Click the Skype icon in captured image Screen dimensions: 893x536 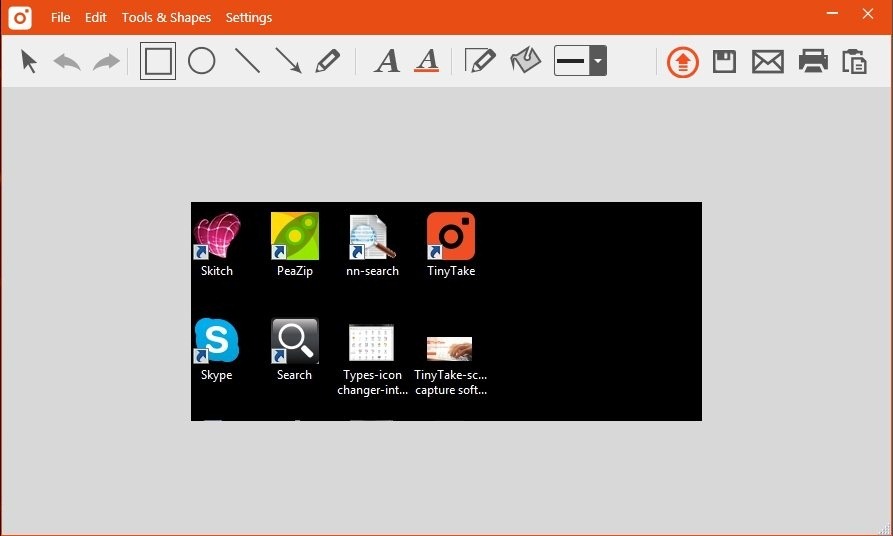(216, 341)
